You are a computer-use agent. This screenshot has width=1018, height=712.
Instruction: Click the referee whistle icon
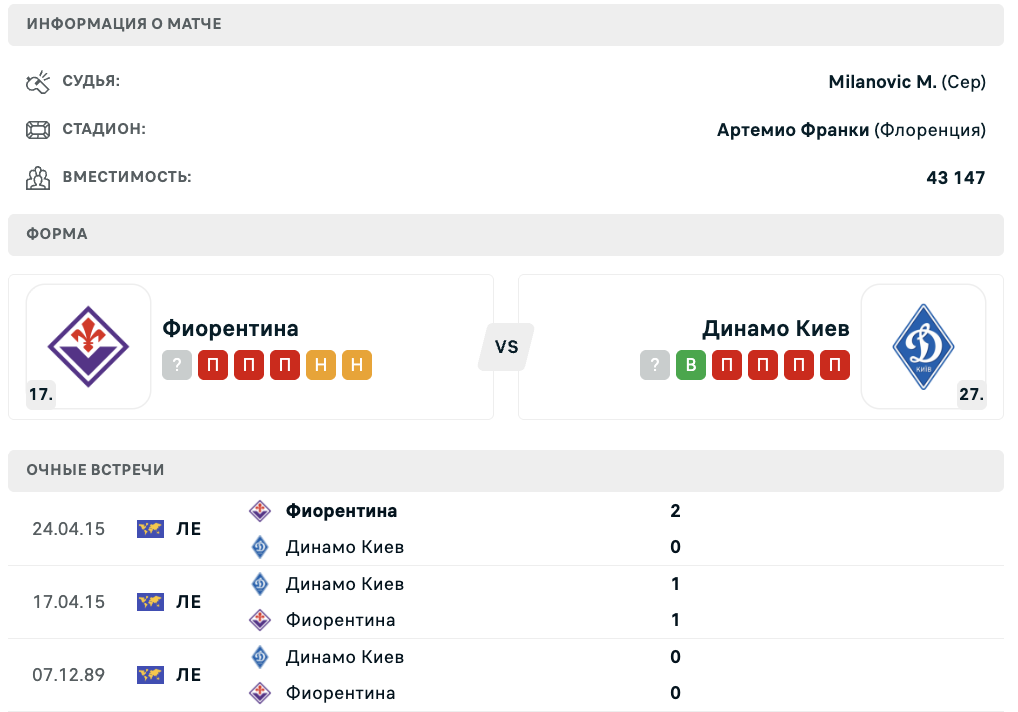pos(37,82)
